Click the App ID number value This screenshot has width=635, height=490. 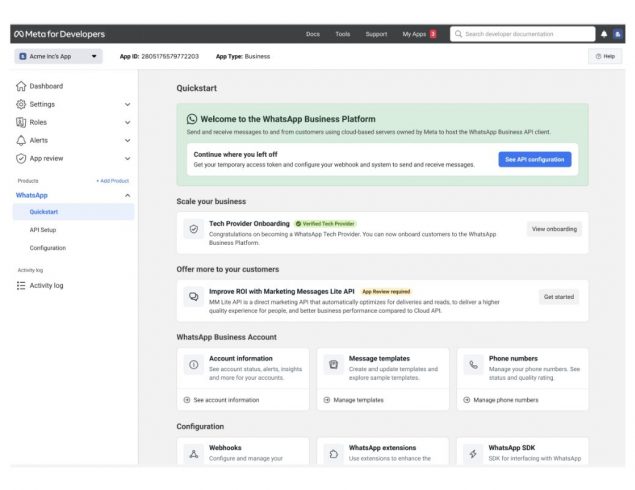tap(170, 56)
